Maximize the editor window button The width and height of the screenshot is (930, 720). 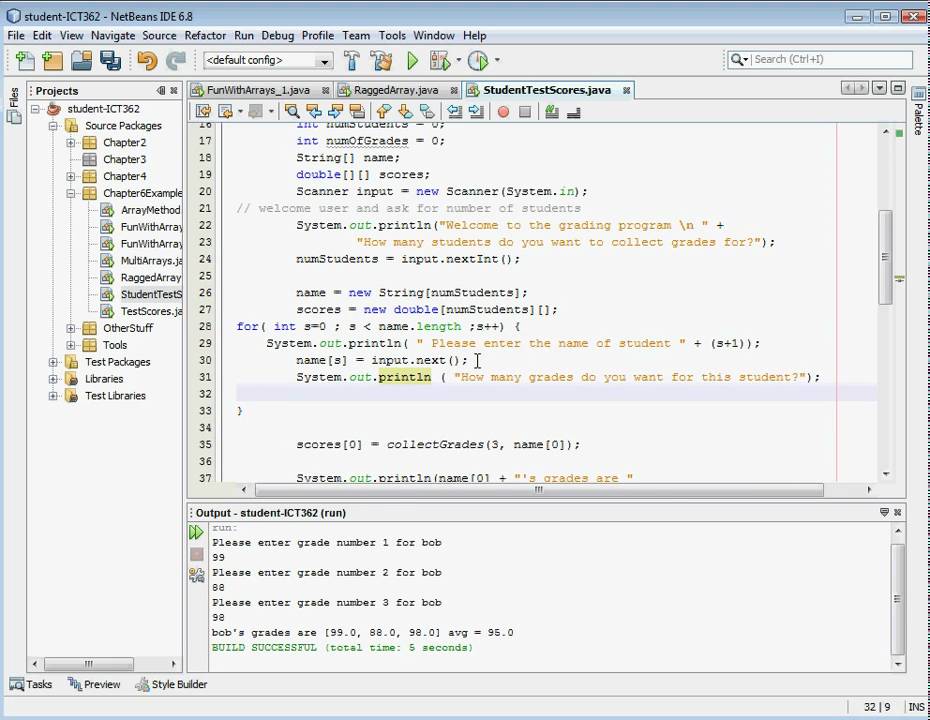(x=898, y=88)
